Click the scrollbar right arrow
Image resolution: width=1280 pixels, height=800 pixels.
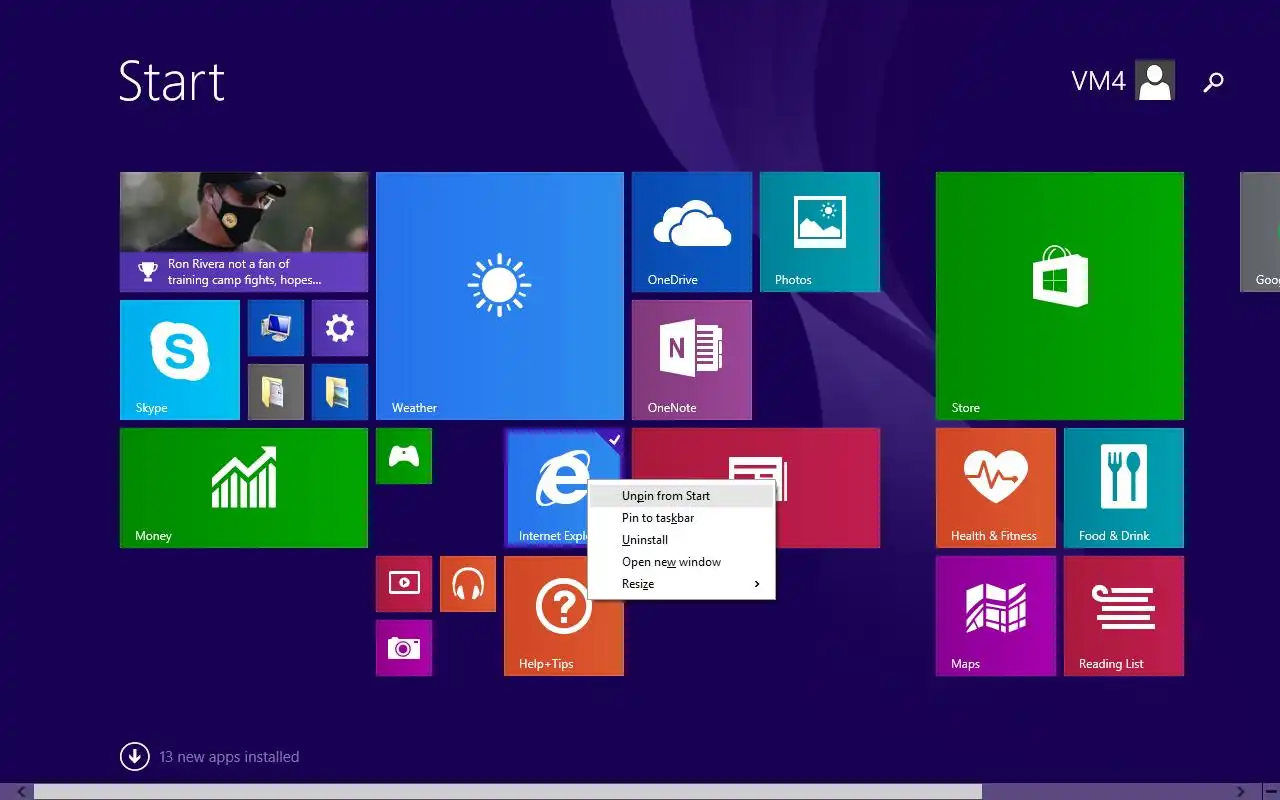(1241, 792)
